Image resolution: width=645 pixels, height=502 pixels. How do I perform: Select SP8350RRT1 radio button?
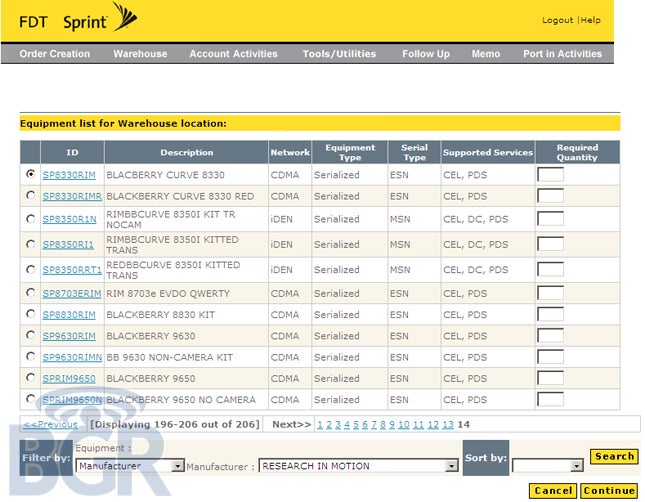(x=30, y=269)
